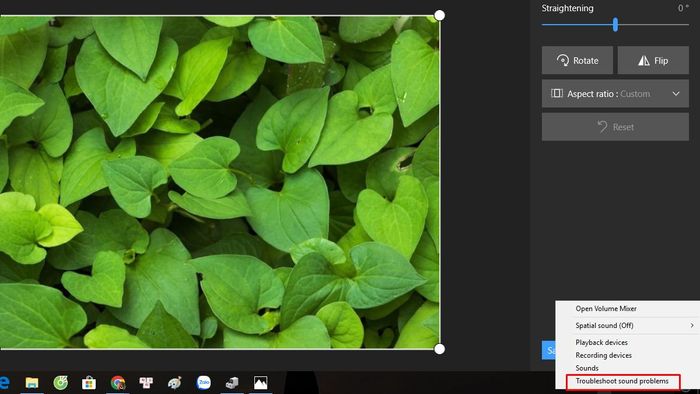Open Volume Mixer from context menu

(x=606, y=308)
